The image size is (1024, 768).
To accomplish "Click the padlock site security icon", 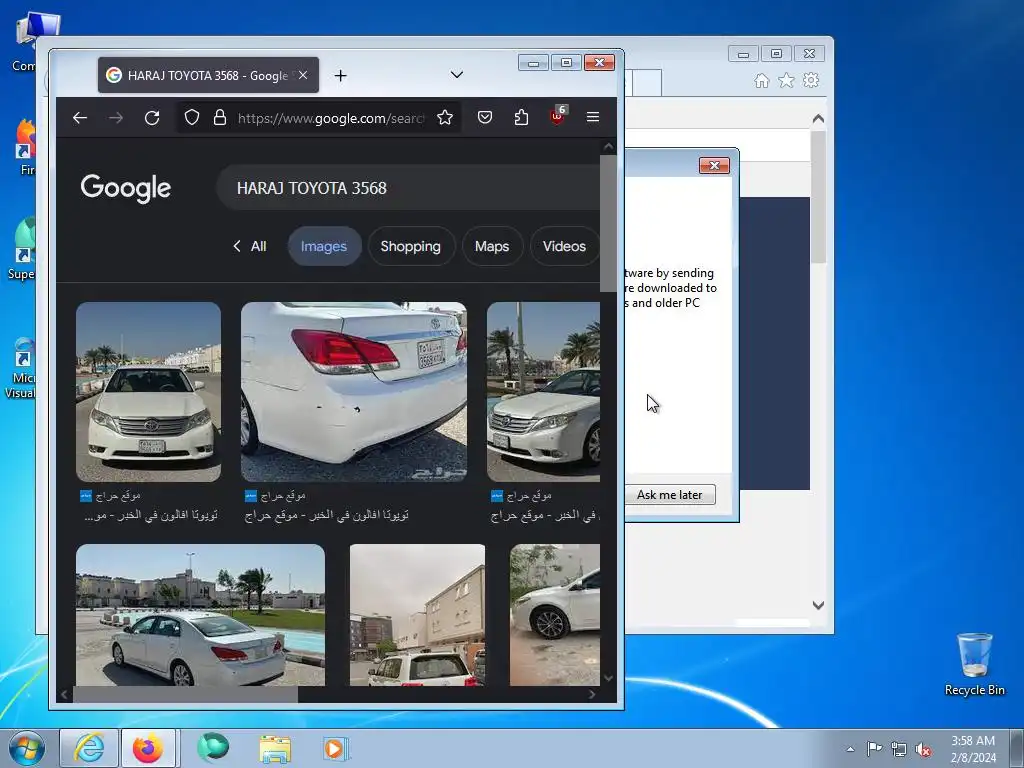I will (x=219, y=118).
